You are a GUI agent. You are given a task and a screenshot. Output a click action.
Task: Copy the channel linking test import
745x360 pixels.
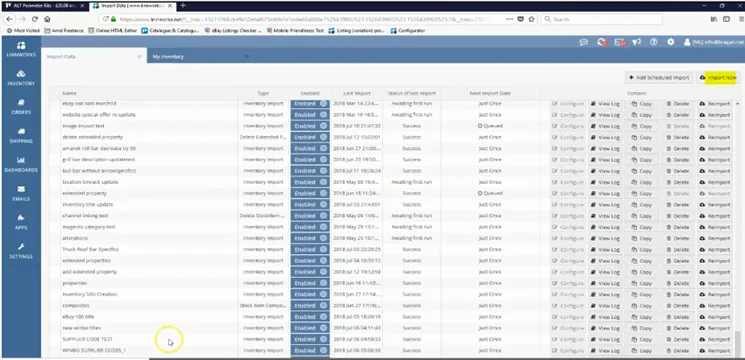tap(641, 216)
